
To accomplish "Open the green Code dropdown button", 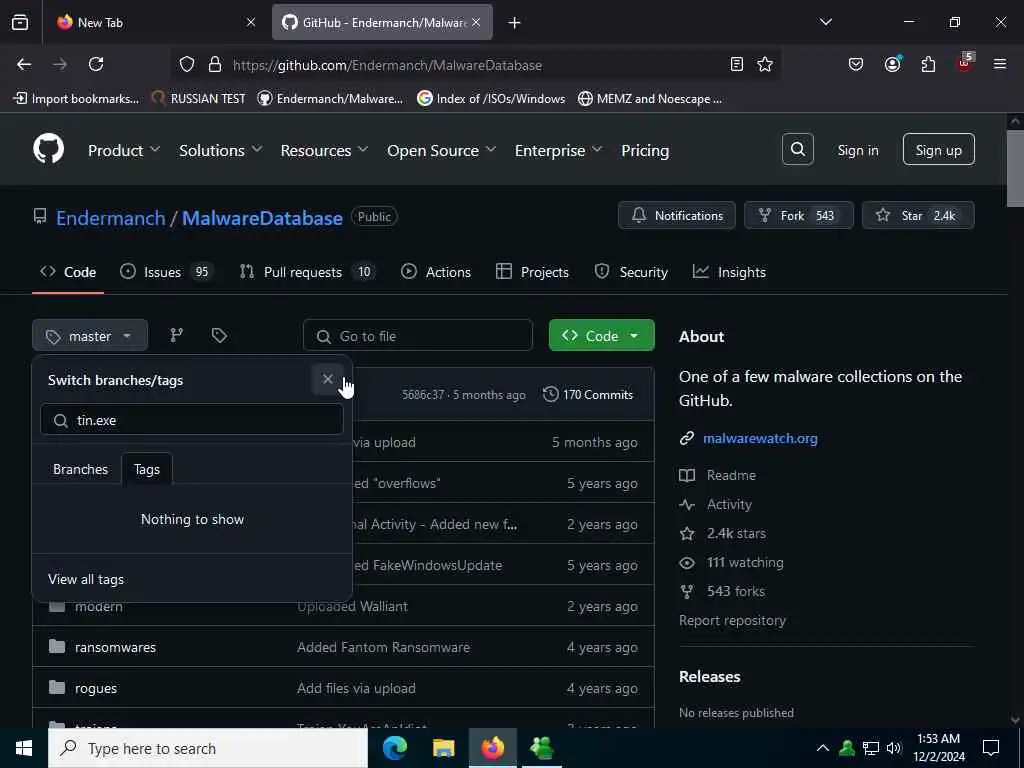I will click(601, 335).
